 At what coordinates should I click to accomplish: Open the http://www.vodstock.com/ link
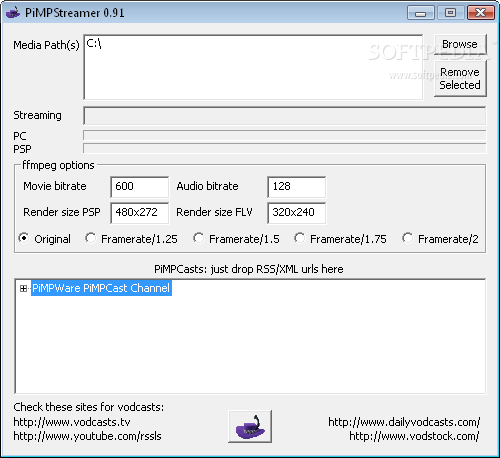coord(414,436)
